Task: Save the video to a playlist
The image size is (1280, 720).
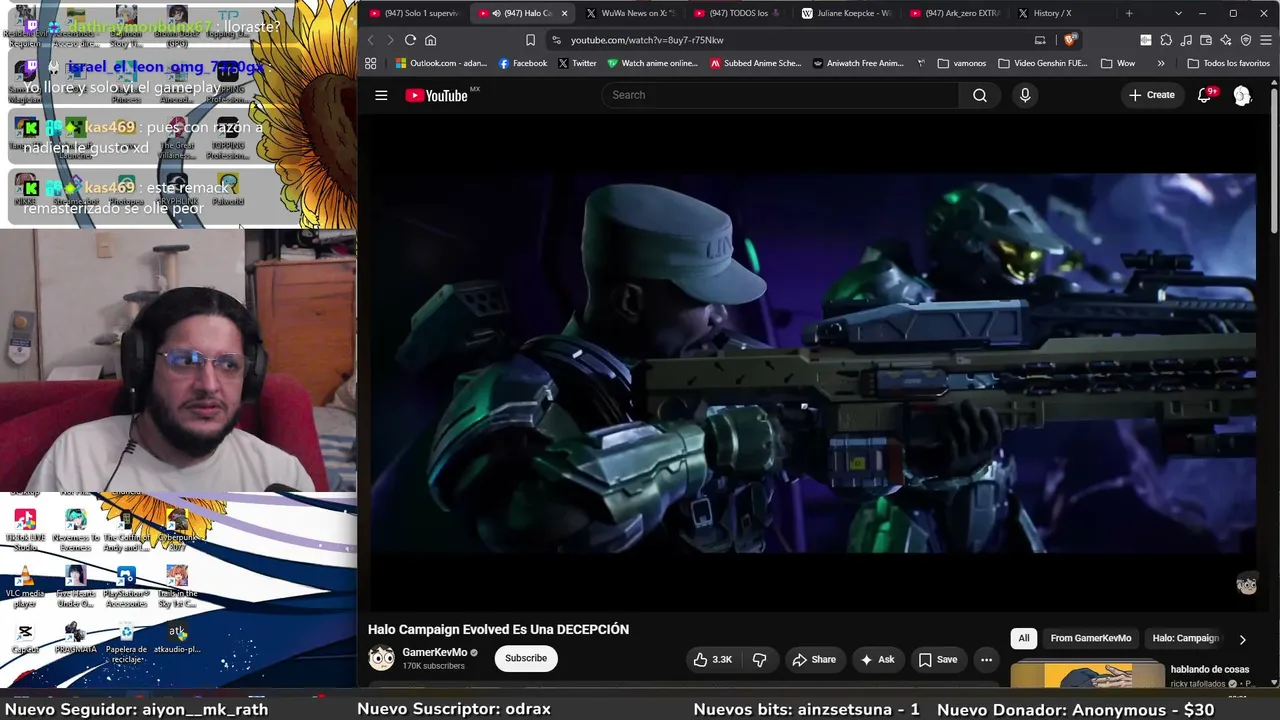Action: [938, 660]
